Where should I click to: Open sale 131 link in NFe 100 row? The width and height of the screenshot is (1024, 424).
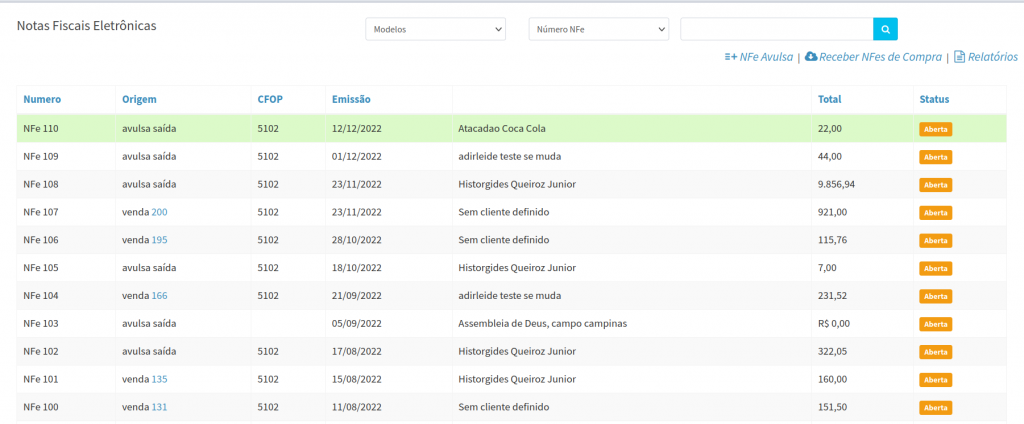tap(159, 407)
